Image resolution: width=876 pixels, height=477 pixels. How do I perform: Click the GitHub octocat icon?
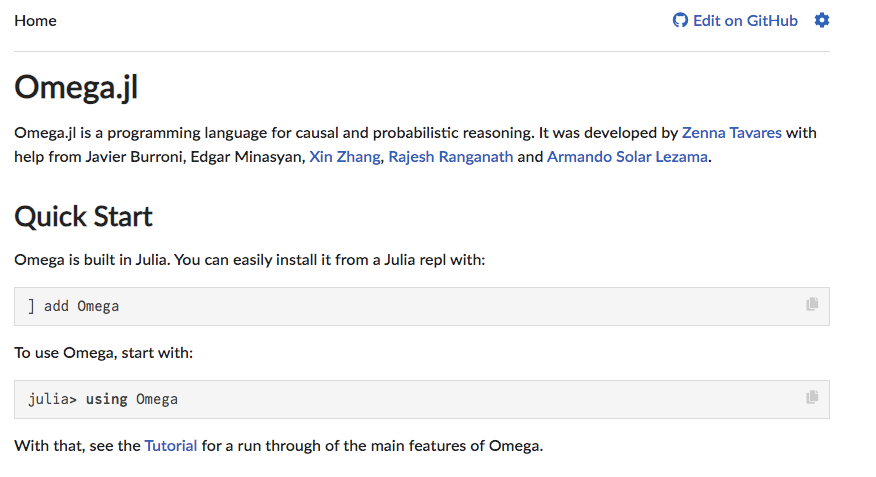pos(680,21)
